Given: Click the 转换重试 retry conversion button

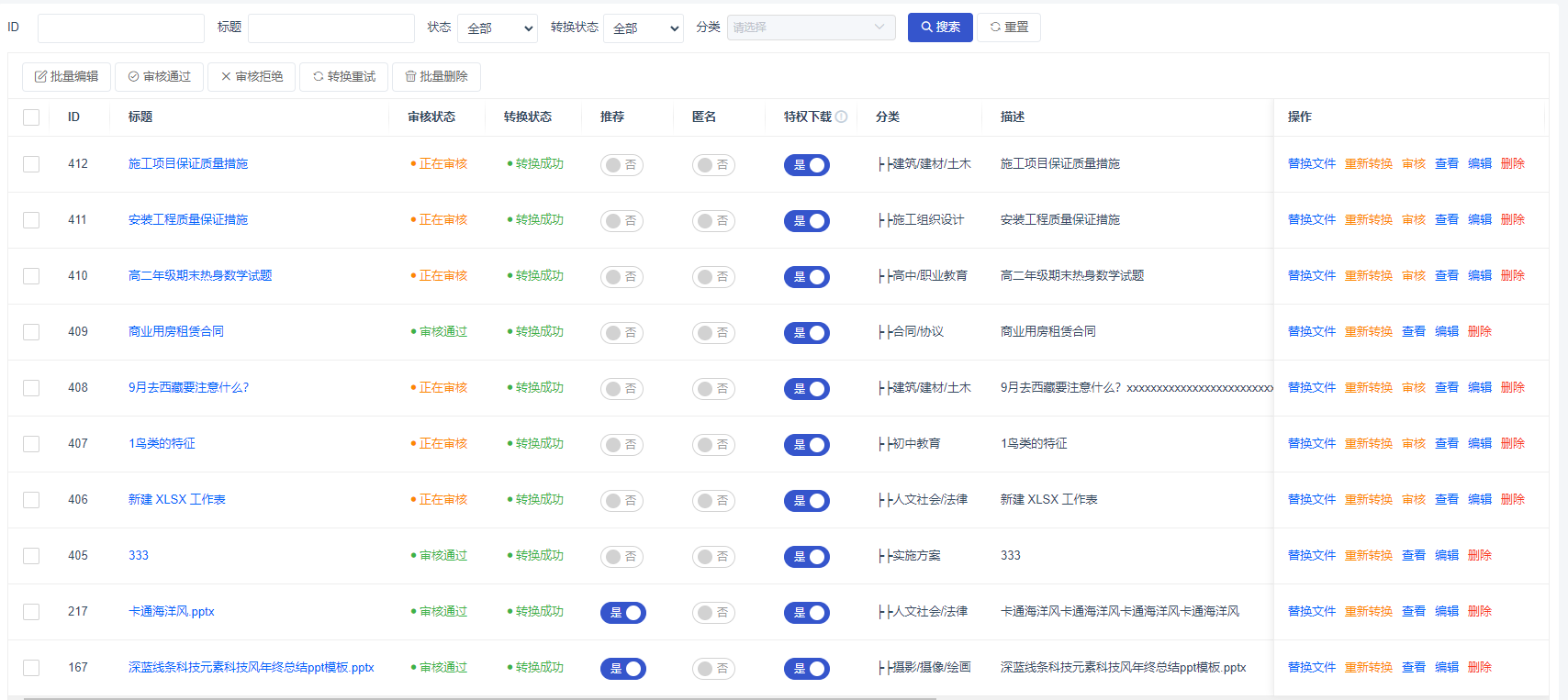Looking at the screenshot, I should click(344, 77).
